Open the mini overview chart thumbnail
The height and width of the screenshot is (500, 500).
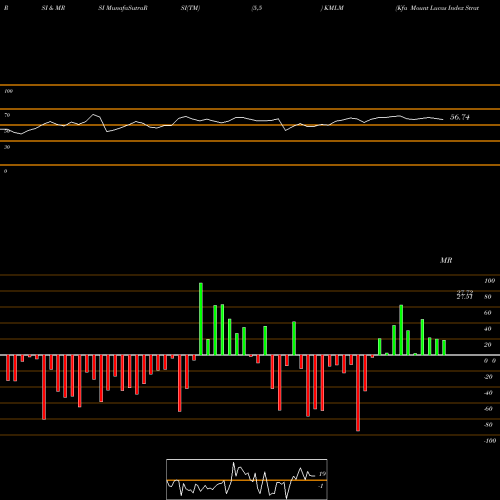(247, 479)
